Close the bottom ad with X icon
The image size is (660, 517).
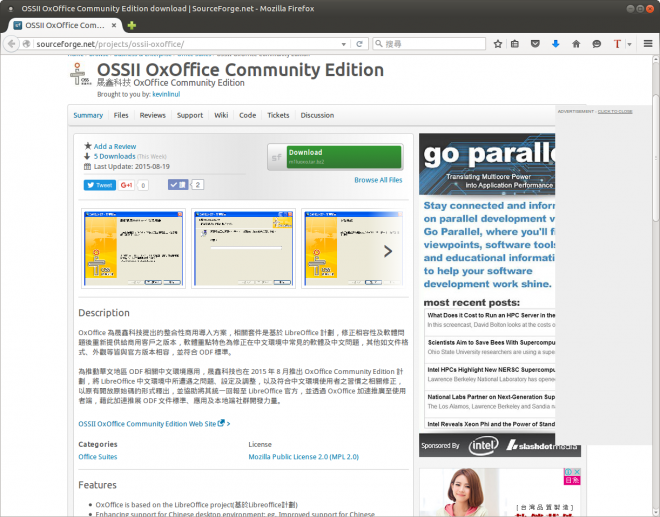tap(577, 472)
